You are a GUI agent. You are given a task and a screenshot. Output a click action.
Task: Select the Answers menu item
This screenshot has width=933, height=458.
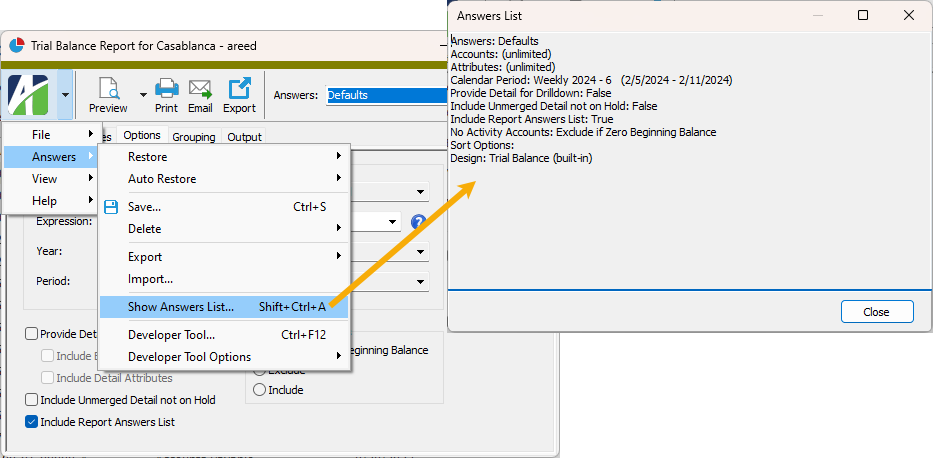51,157
